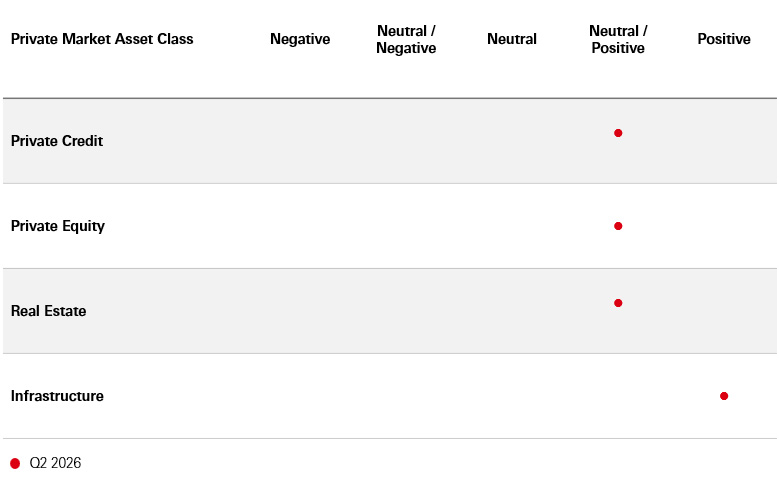Image resolution: width=779 pixels, height=487 pixels.
Task: Select the Private Credit row label
Action: coord(57,141)
